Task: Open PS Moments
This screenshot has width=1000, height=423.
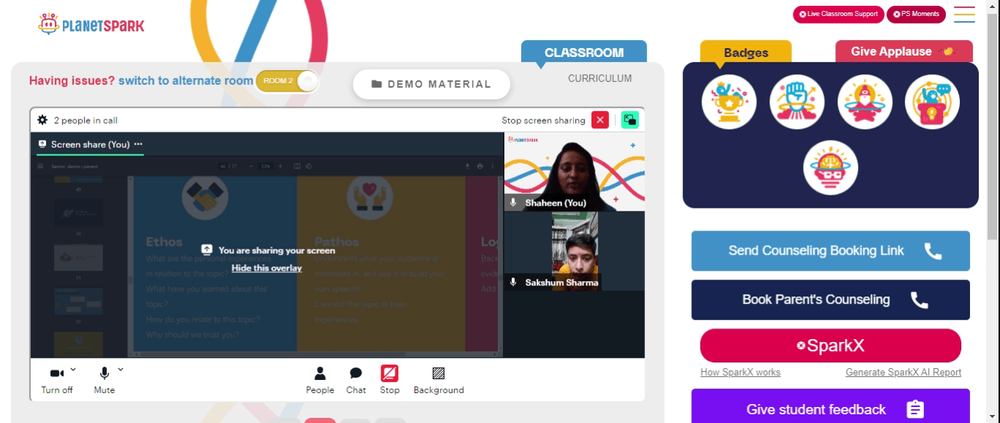Action: pyautogui.click(x=916, y=14)
